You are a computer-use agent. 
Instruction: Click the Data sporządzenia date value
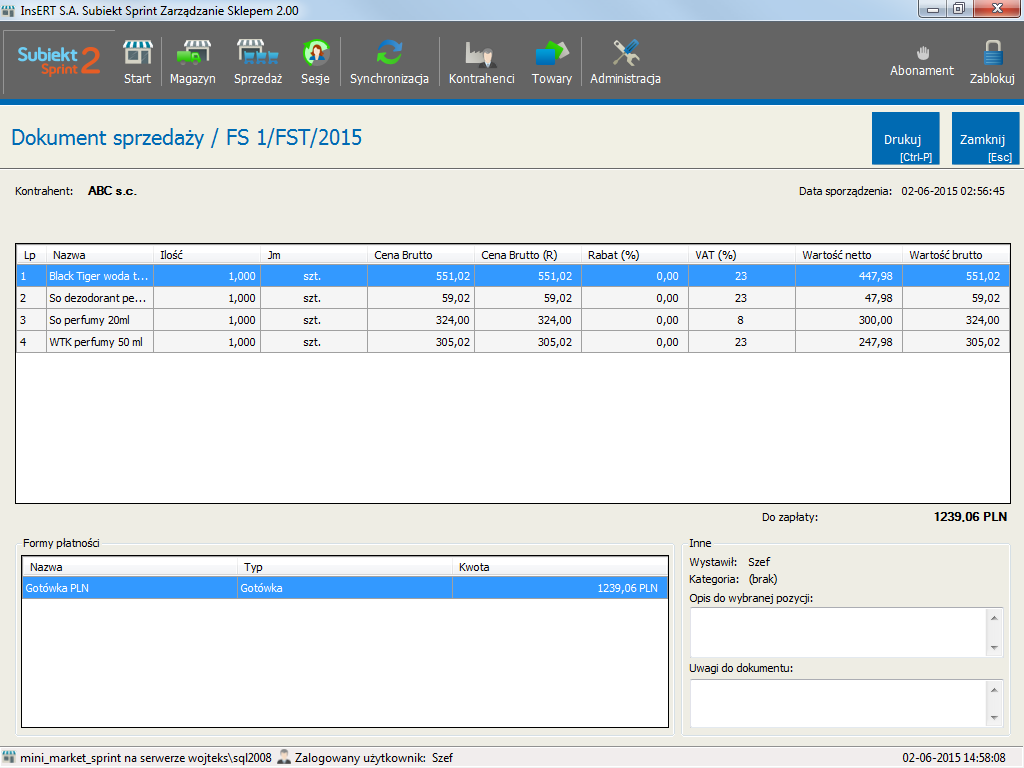(x=953, y=191)
